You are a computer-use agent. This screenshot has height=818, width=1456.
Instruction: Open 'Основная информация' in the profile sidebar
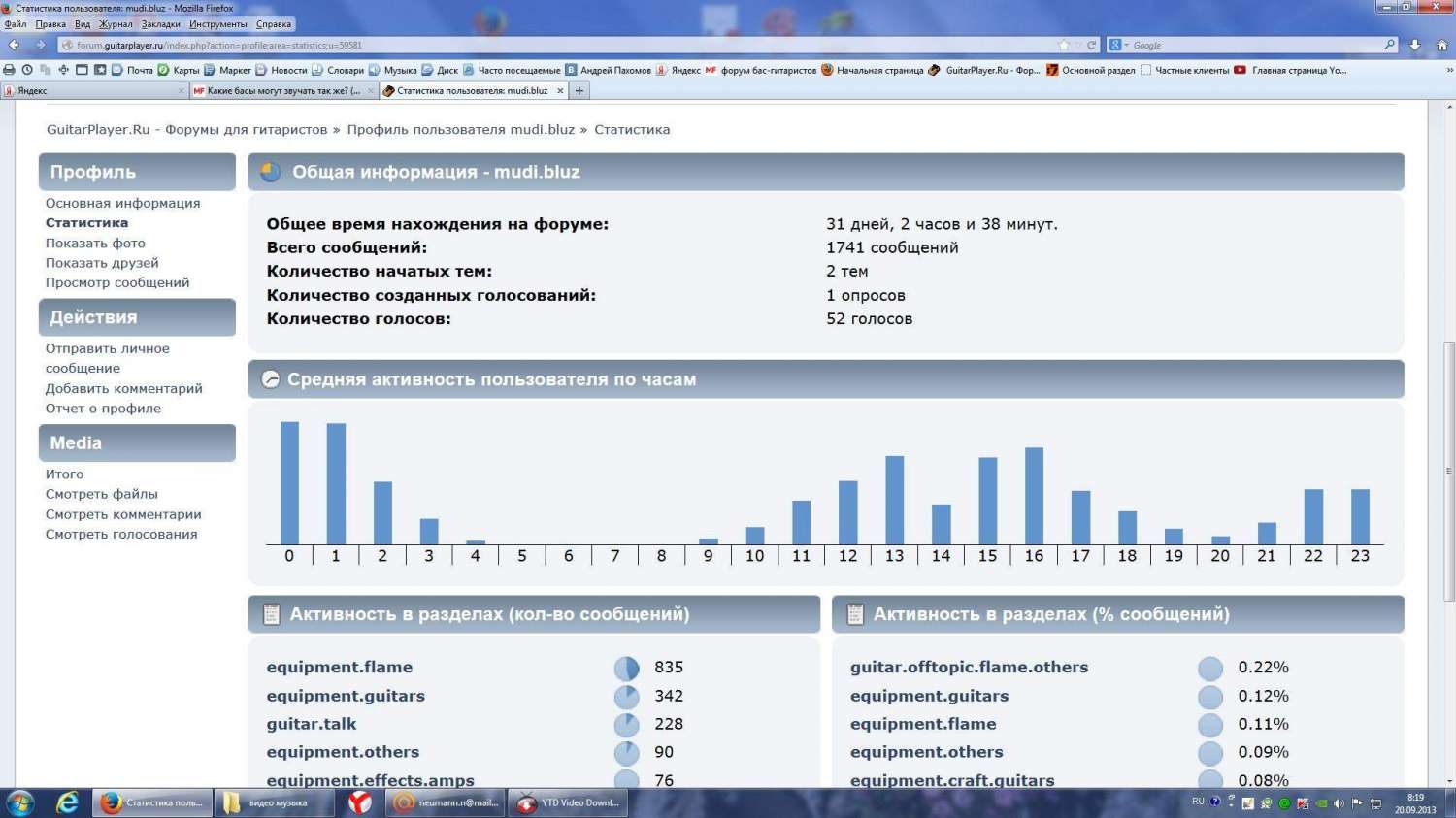click(123, 203)
